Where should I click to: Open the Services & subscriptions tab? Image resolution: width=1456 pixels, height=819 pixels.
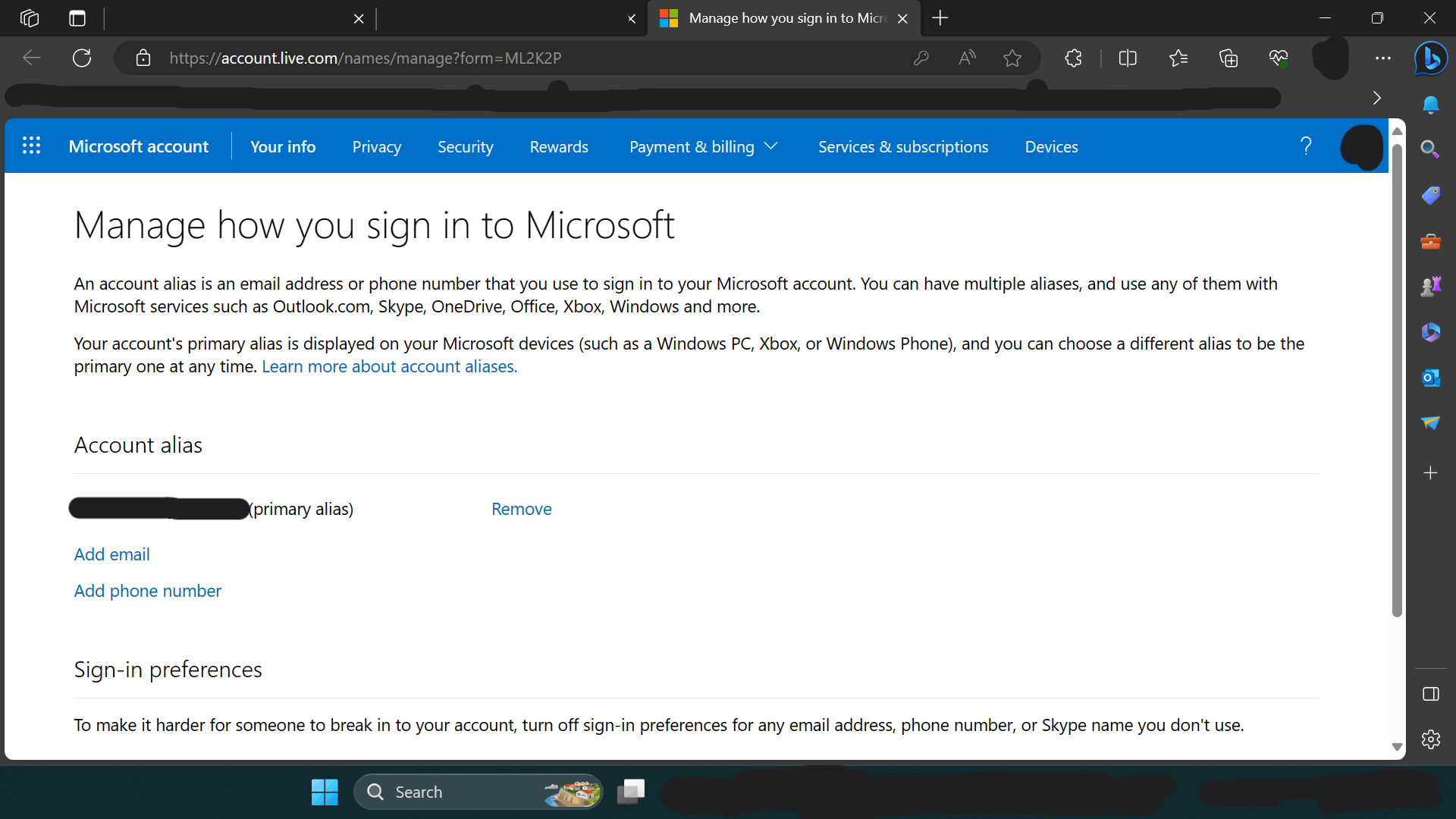(903, 146)
